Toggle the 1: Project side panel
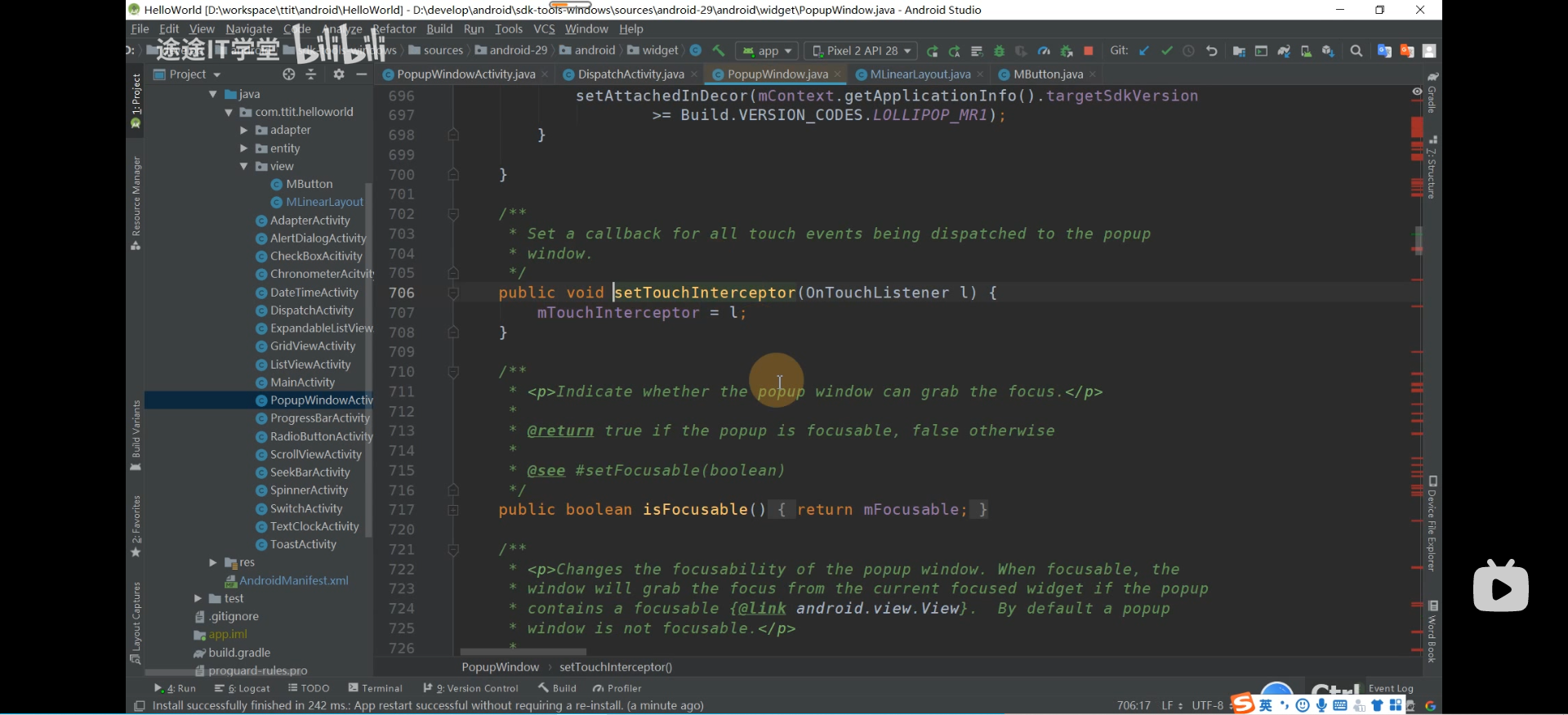The image size is (1568, 715). pos(136,101)
